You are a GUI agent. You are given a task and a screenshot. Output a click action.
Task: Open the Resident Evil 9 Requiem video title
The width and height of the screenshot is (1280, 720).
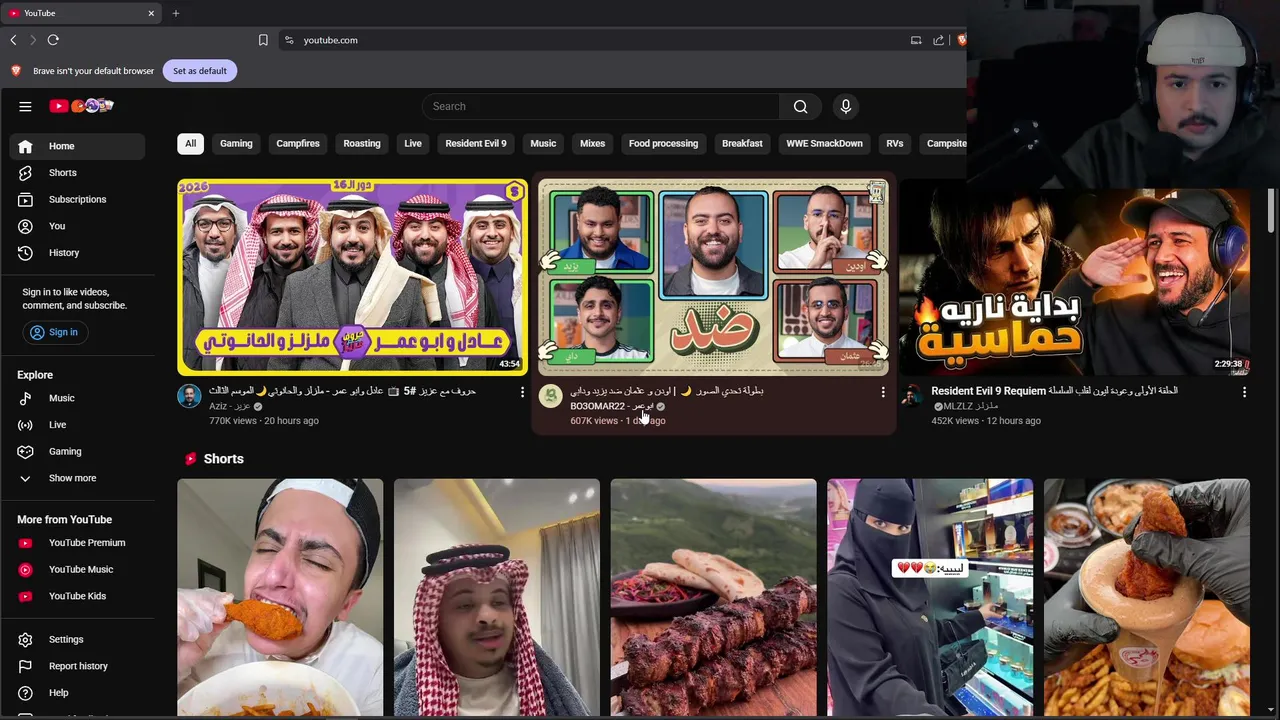coord(1054,391)
